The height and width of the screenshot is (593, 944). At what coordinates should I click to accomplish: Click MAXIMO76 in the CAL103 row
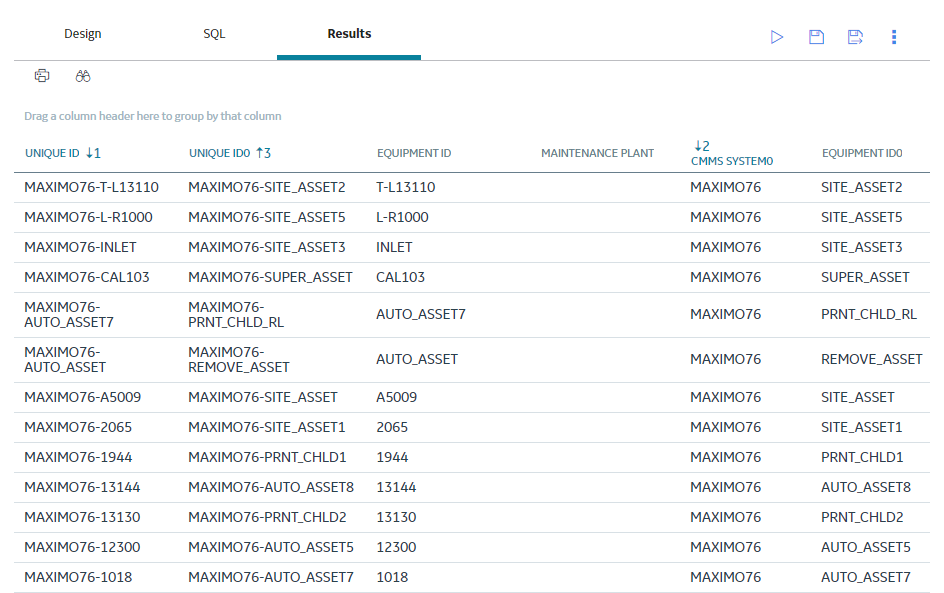[725, 278]
